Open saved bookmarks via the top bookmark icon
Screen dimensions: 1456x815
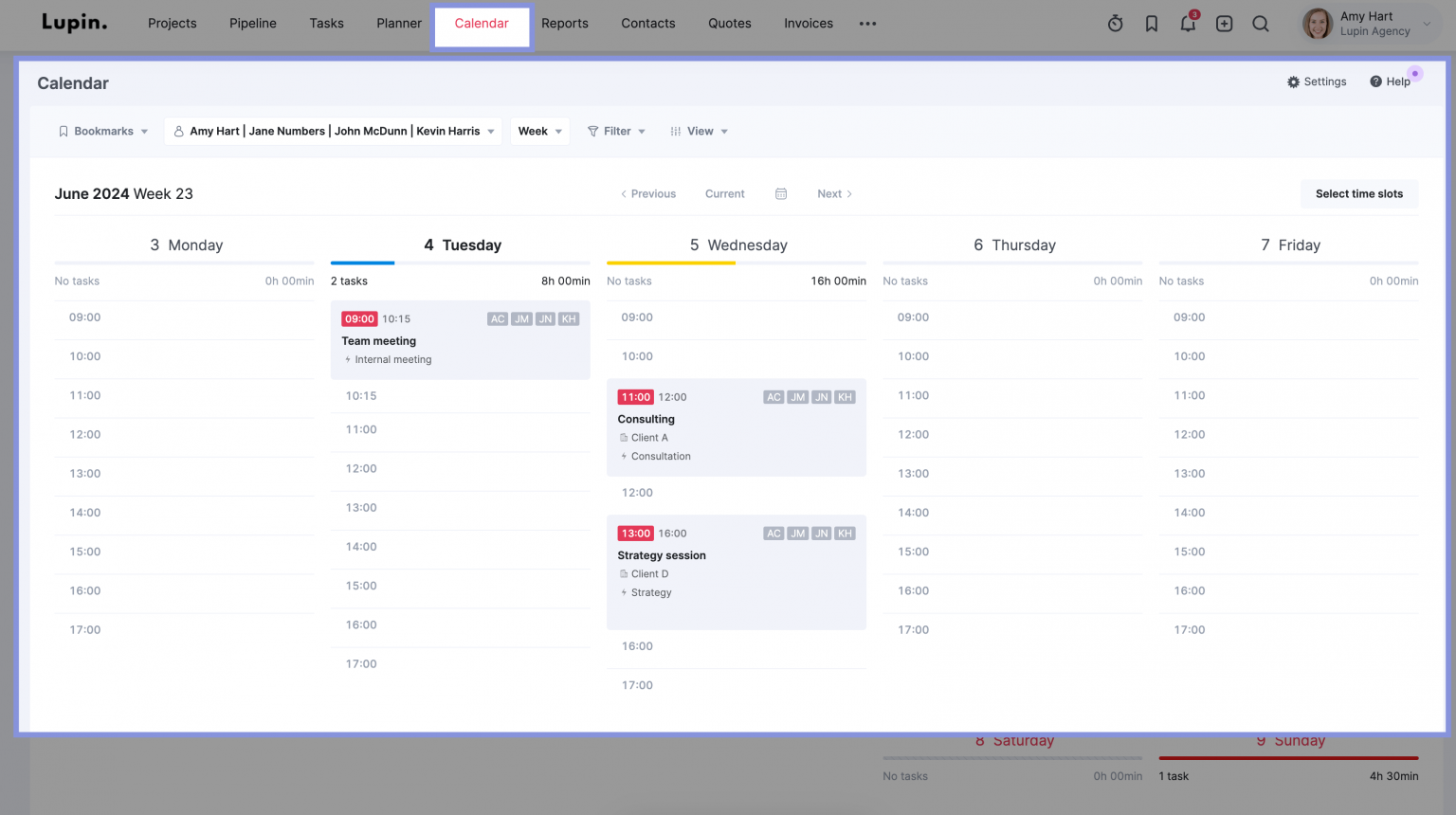click(1151, 23)
